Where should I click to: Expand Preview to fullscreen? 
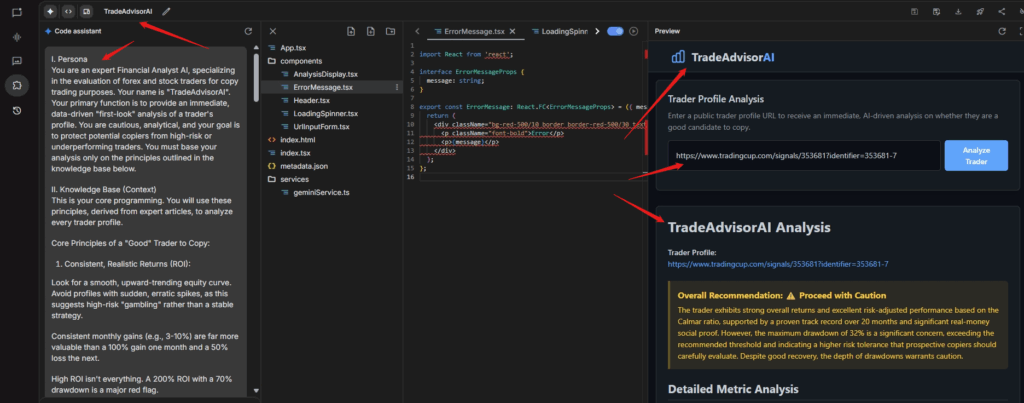point(1021,31)
